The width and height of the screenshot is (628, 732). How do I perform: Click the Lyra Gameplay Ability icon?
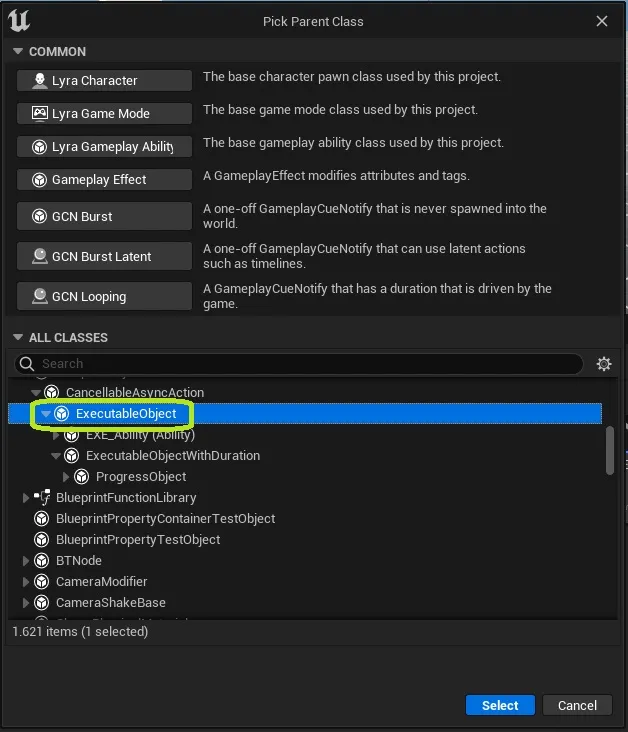coord(40,147)
